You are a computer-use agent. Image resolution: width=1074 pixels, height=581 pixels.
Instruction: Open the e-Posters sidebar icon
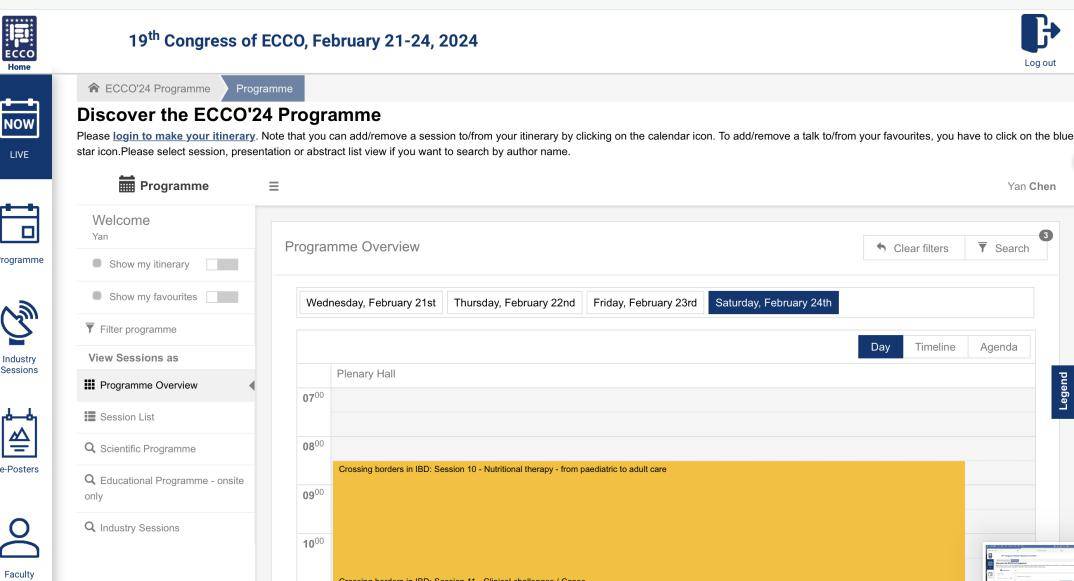click(x=19, y=433)
